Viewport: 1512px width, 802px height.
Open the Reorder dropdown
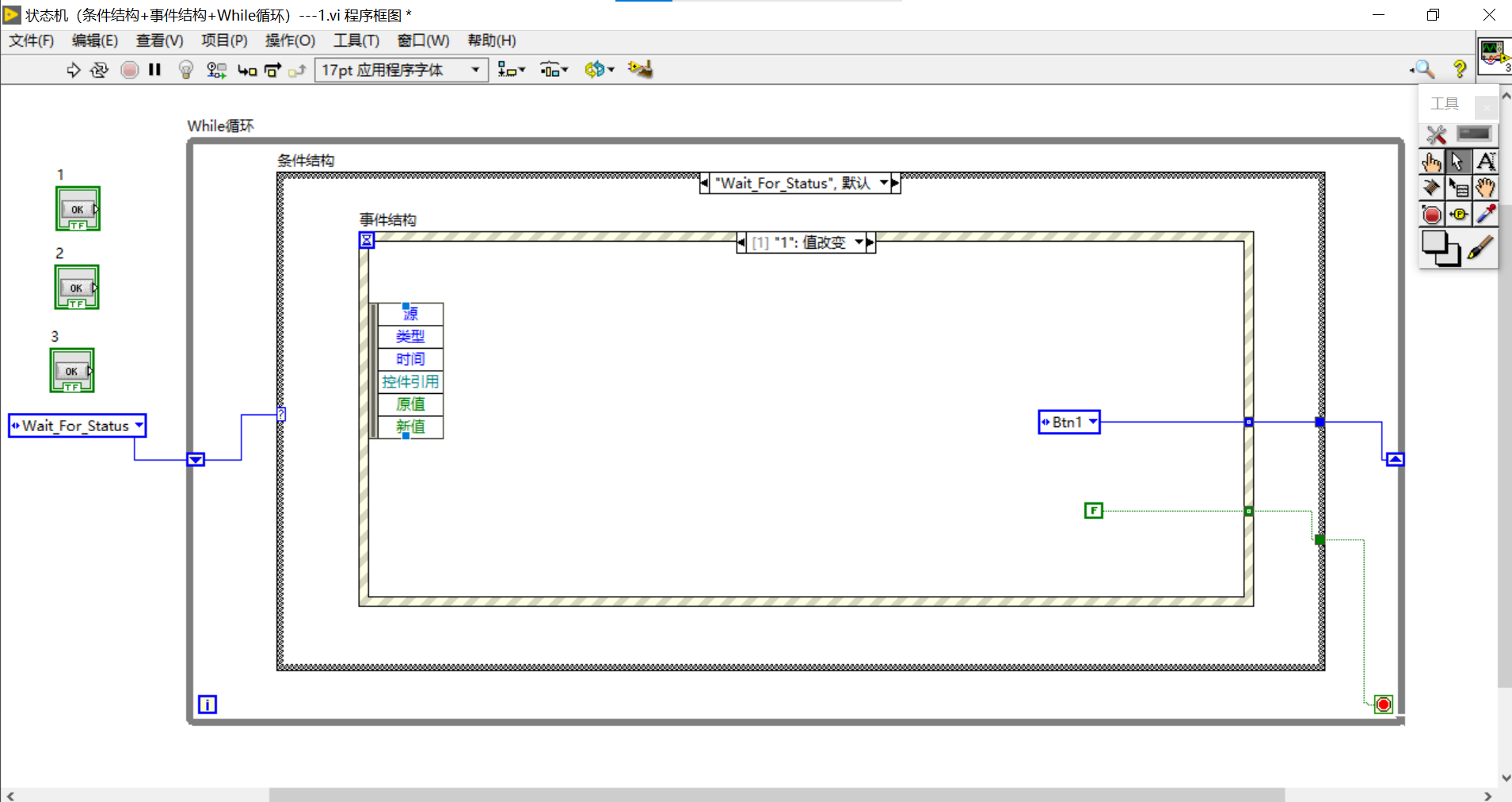click(x=599, y=70)
